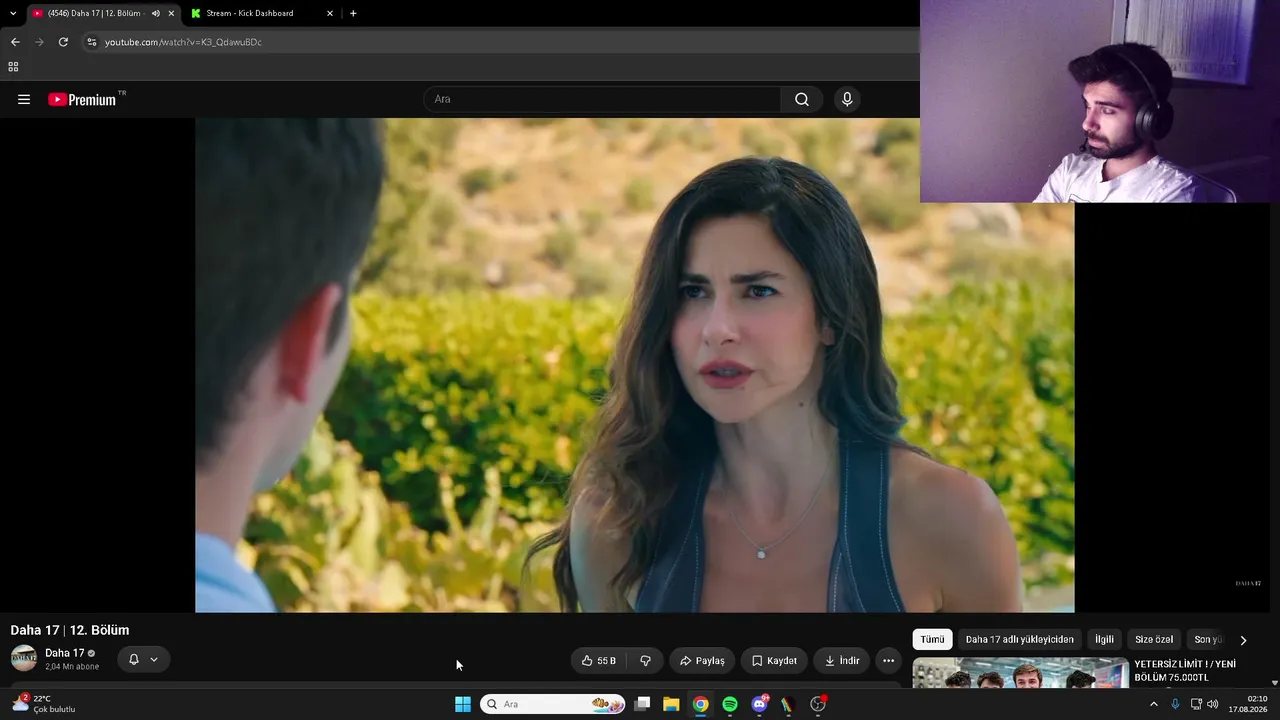The height and width of the screenshot is (720, 1280).
Task: Mute the Daha 17 tab audio icon
Action: pyautogui.click(x=156, y=13)
